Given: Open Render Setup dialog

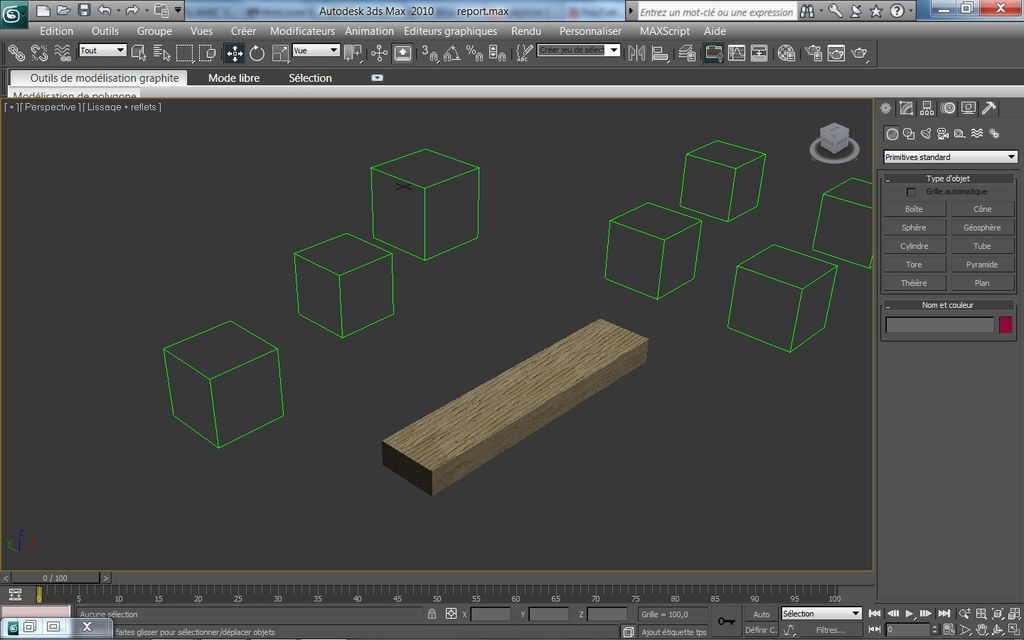Looking at the screenshot, I should pos(813,53).
